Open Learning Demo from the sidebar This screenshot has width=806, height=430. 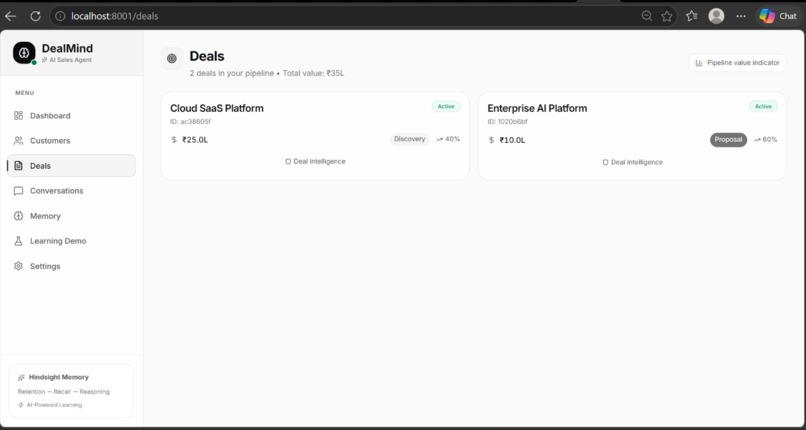[71, 241]
